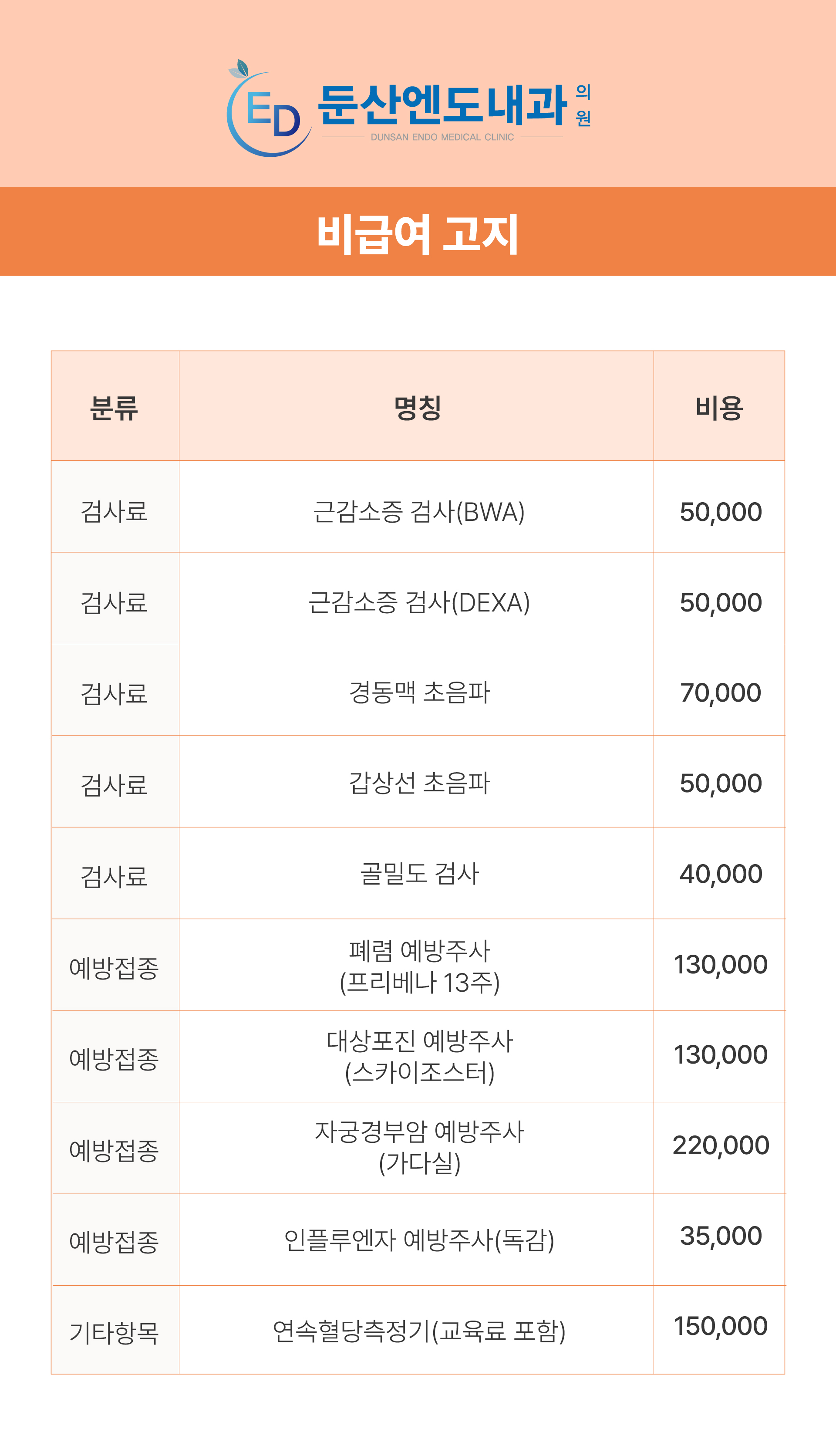Click the ED circular logo icon
The height and width of the screenshot is (1456, 836).
pos(269,108)
